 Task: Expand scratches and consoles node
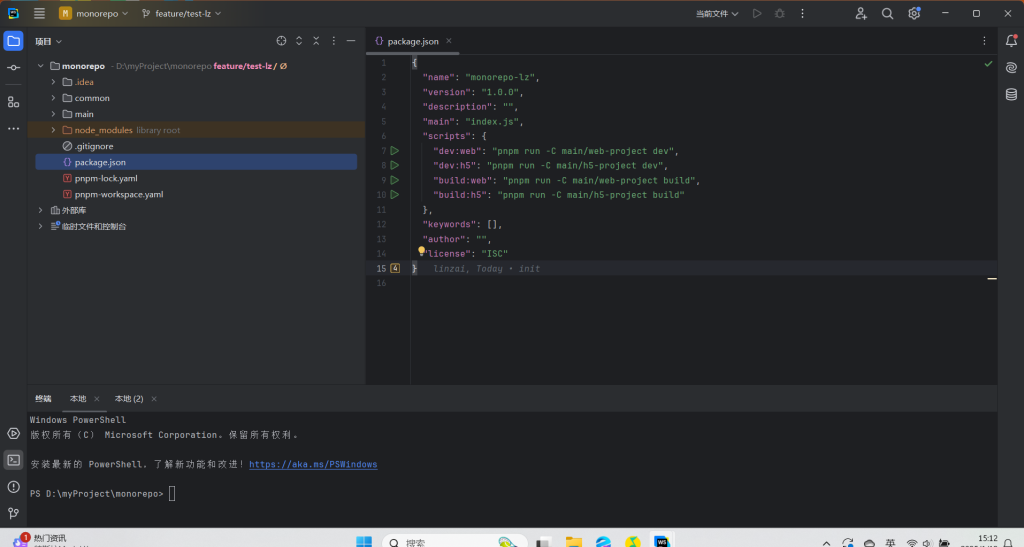(x=40, y=226)
